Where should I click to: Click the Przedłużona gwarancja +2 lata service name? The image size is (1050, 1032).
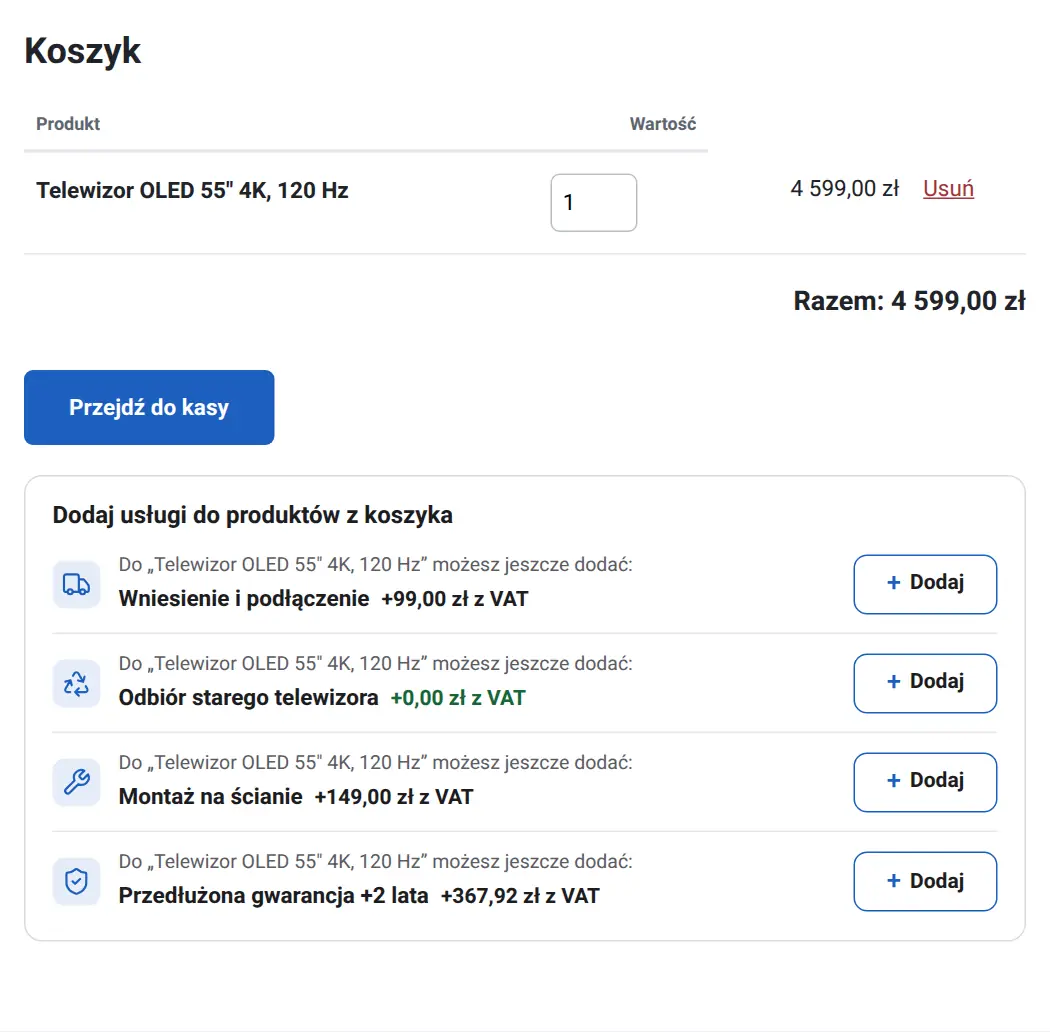273,896
